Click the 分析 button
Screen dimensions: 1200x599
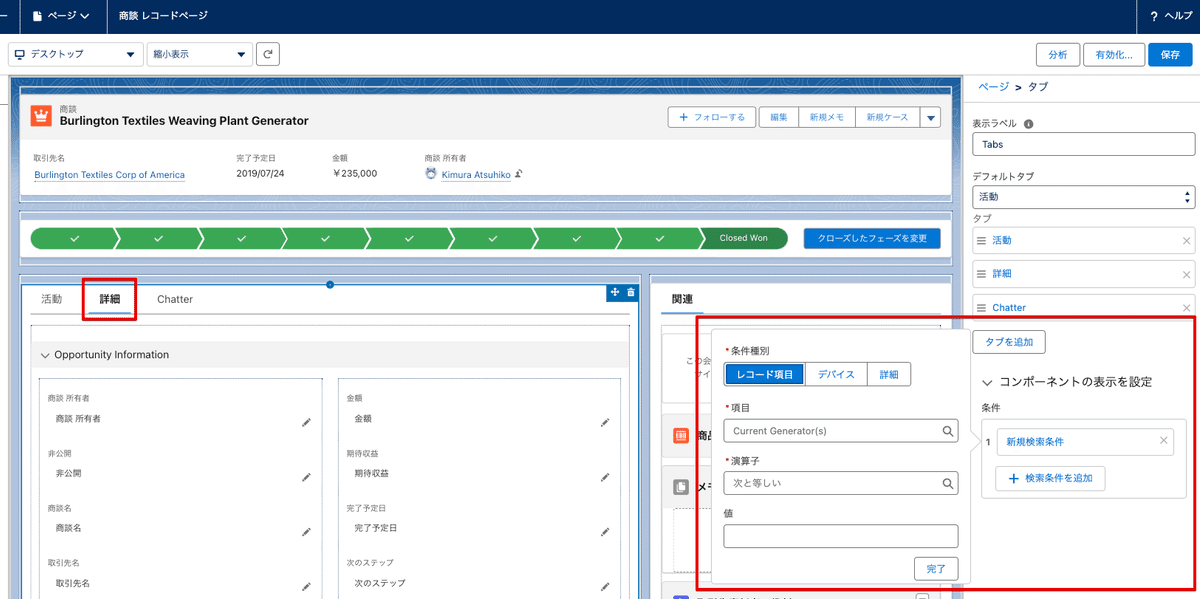tap(1058, 55)
